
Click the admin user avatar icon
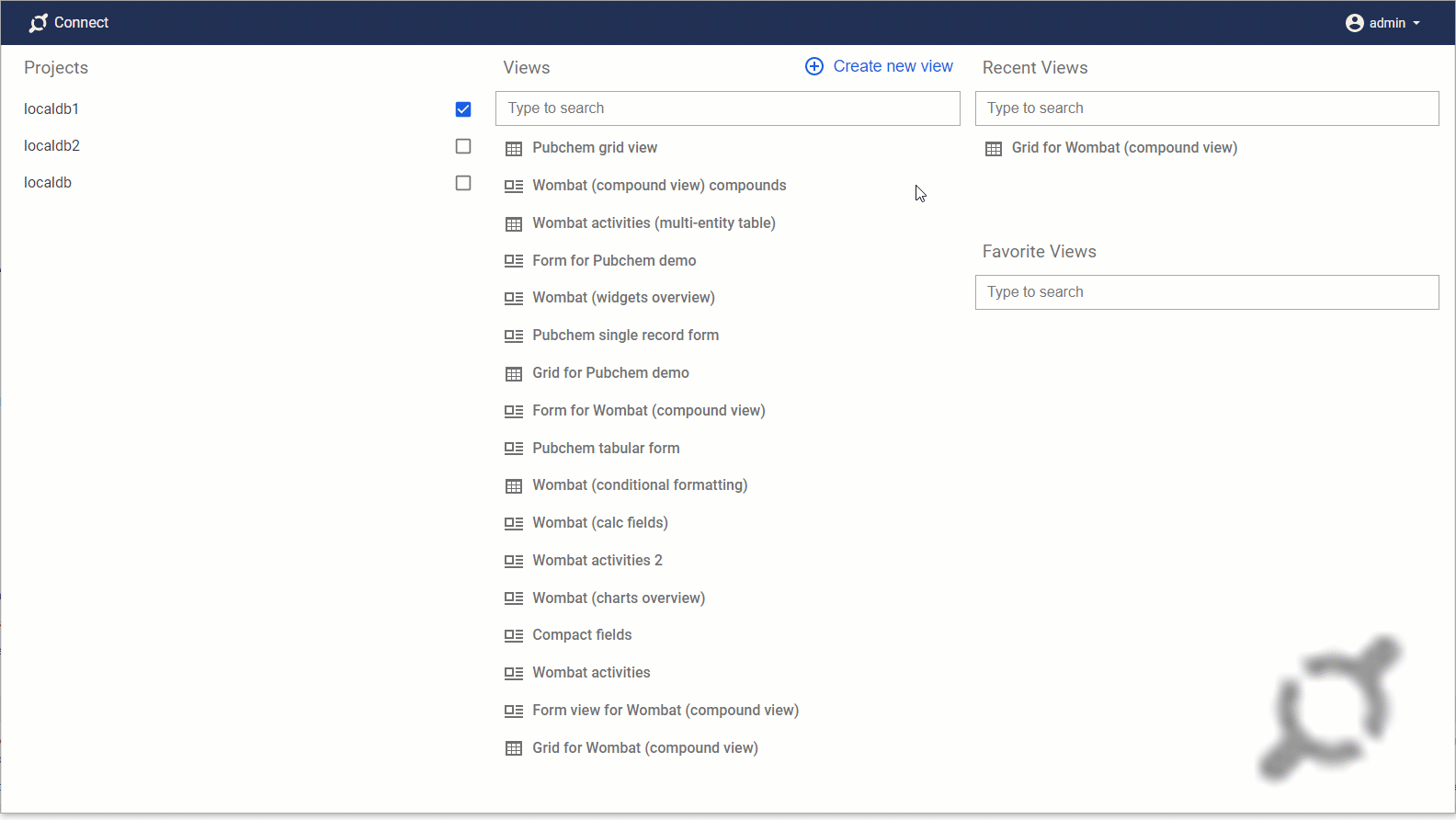(x=1354, y=23)
